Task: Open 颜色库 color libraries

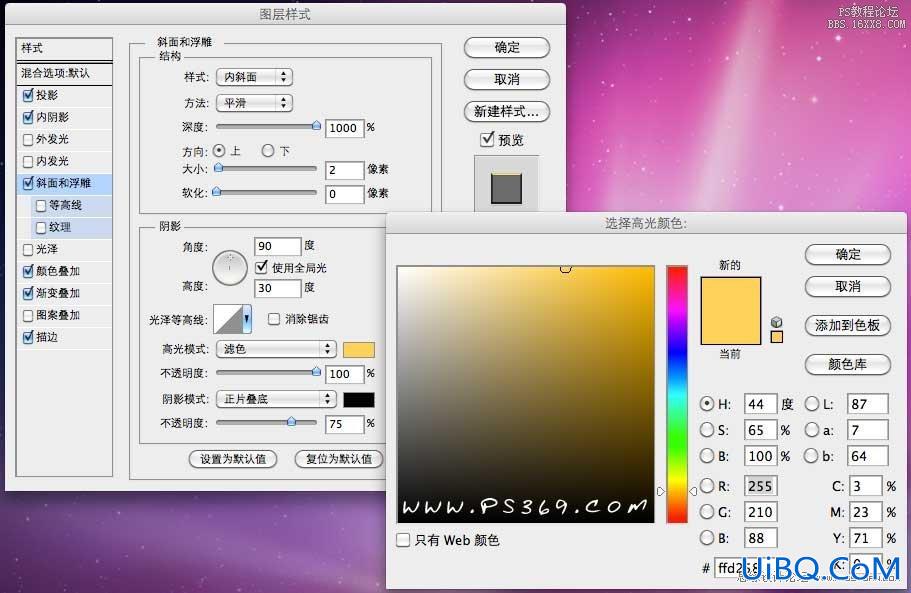Action: tap(848, 364)
